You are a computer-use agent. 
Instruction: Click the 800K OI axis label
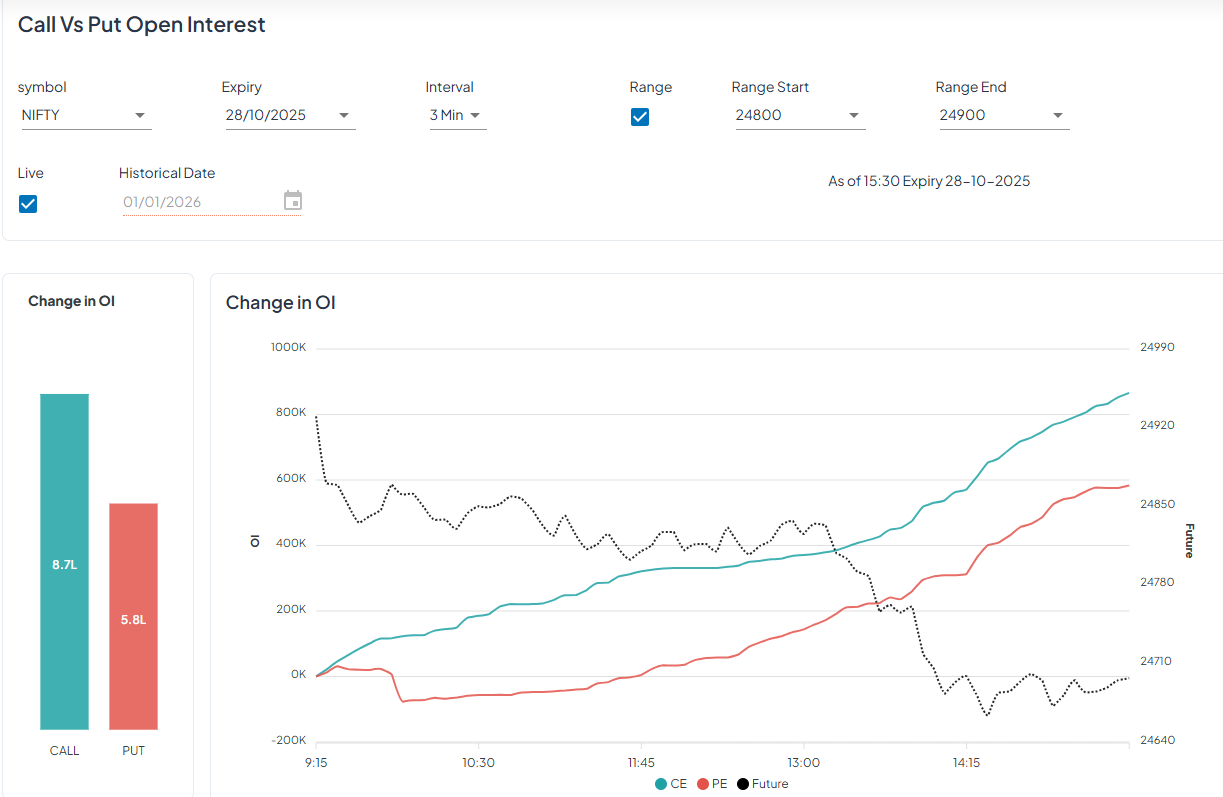coord(290,413)
